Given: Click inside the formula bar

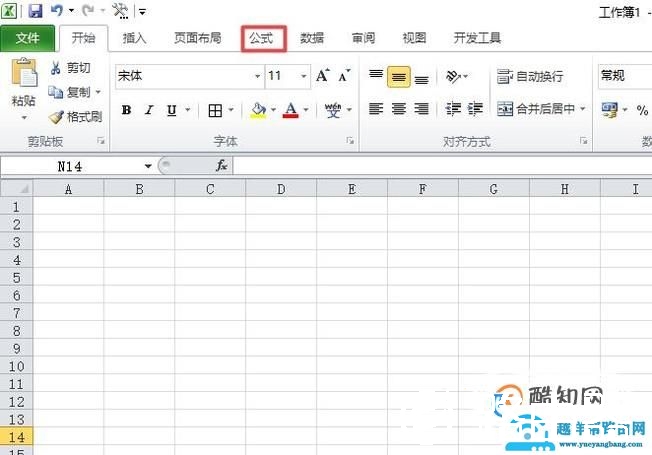Looking at the screenshot, I should [x=442, y=166].
